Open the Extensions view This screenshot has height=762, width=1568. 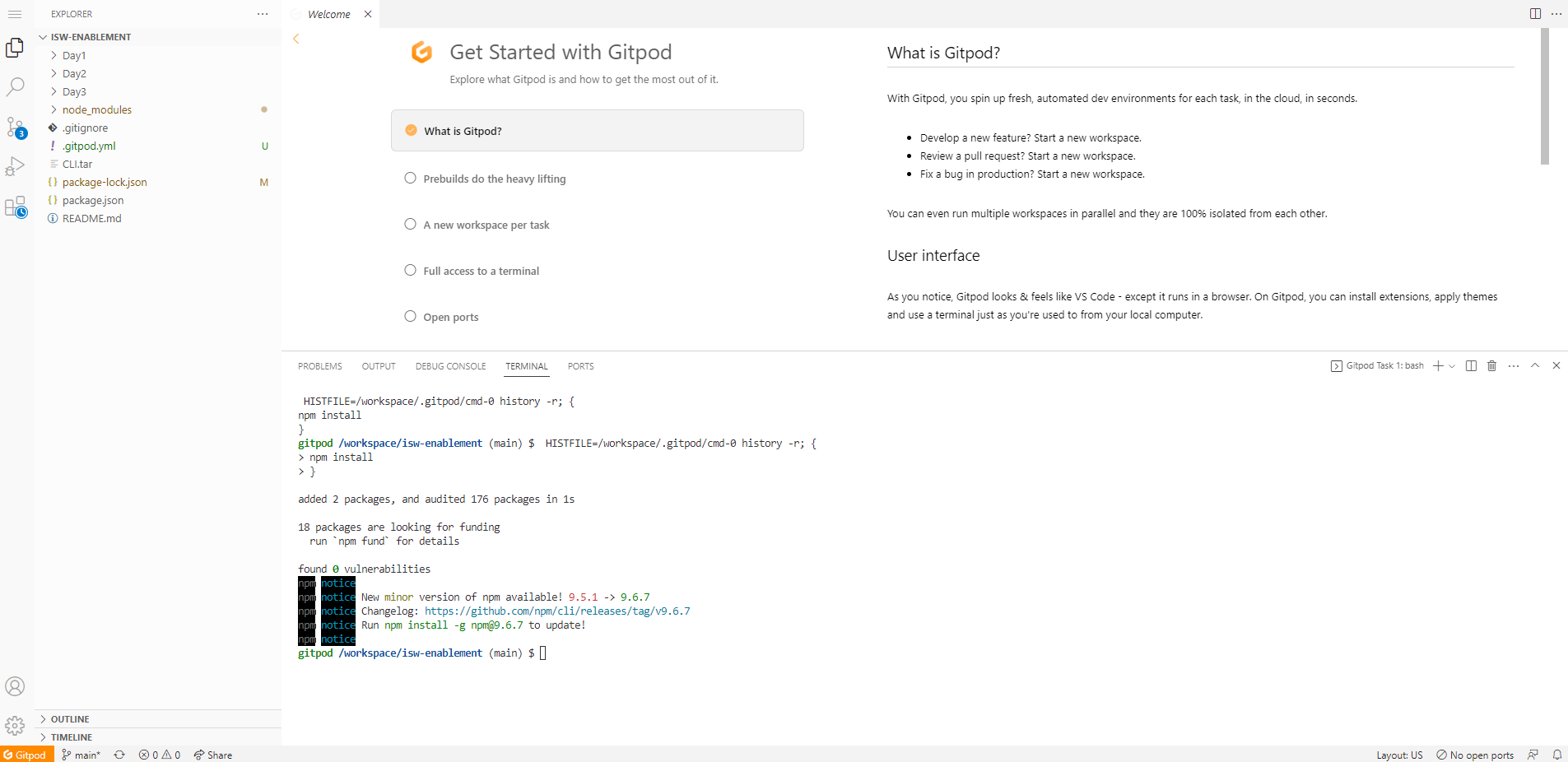(x=15, y=207)
